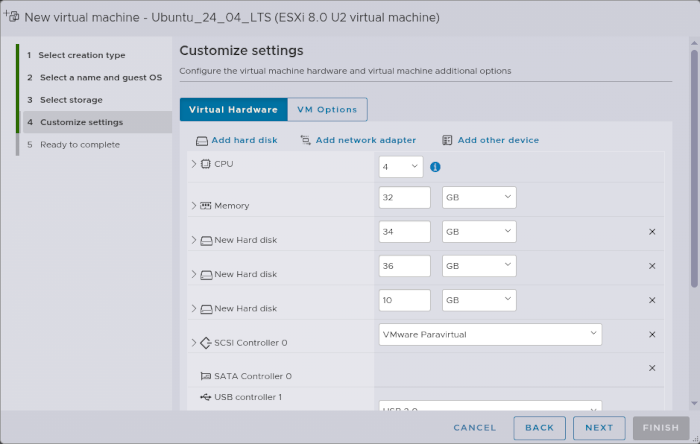Click the SATA Controller 0 icon
This screenshot has height=444, width=700.
(205, 376)
